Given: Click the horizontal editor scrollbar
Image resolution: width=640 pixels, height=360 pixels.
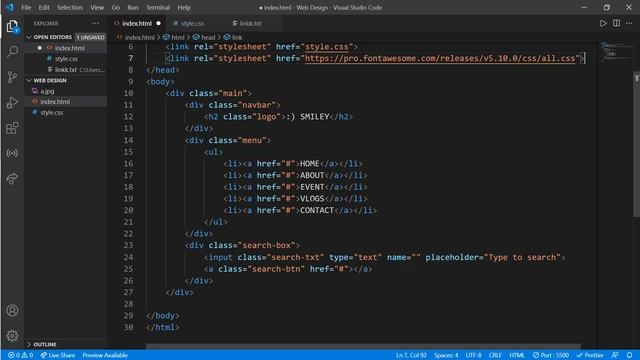Looking at the screenshot, I should tap(363, 347).
